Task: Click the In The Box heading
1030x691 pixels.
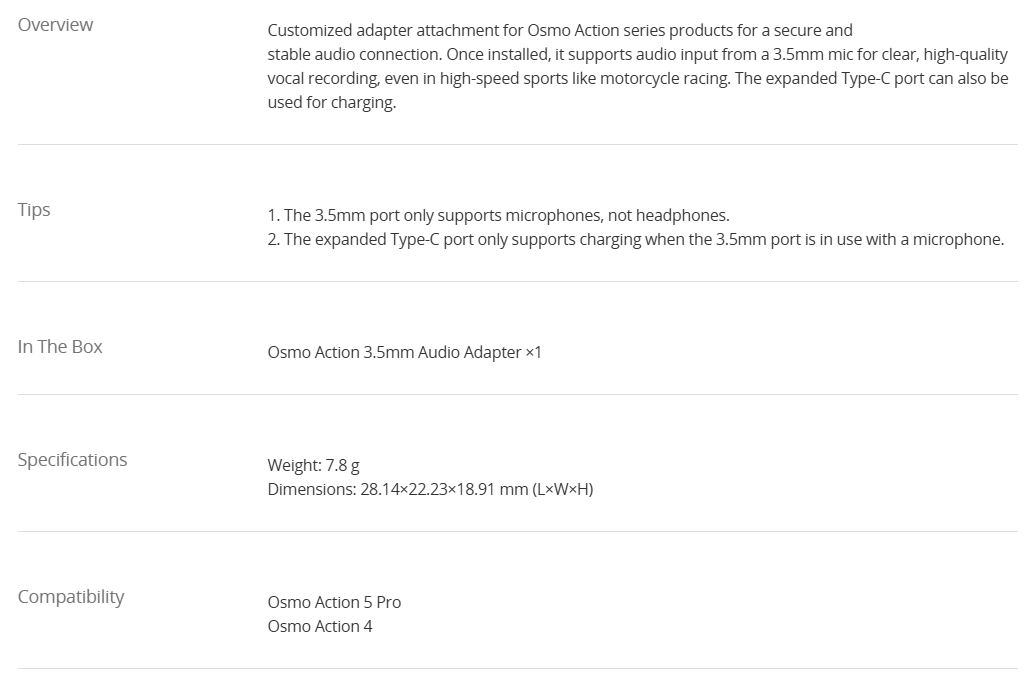Action: coord(60,347)
